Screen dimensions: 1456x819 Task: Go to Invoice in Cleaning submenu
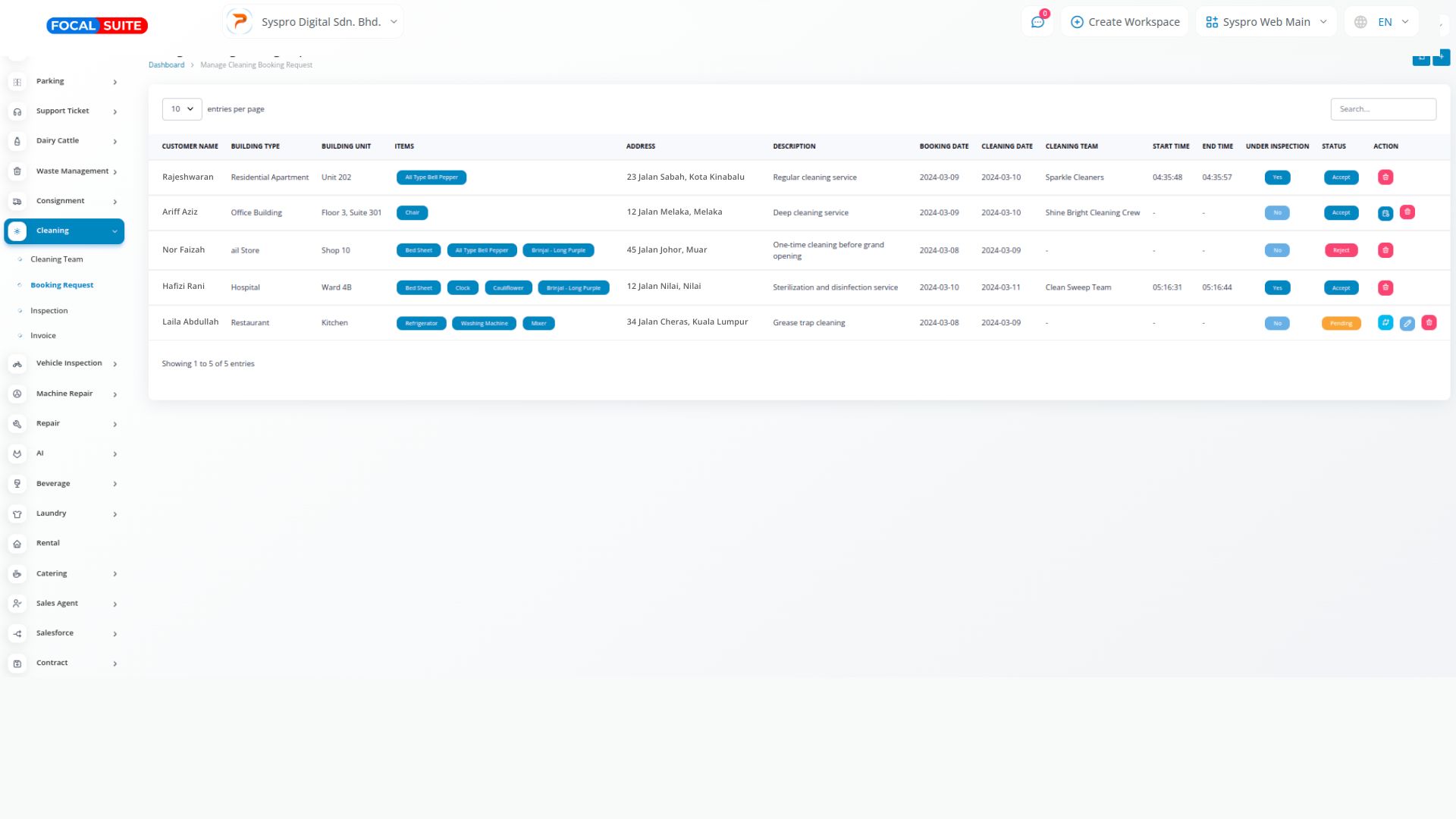pos(43,336)
